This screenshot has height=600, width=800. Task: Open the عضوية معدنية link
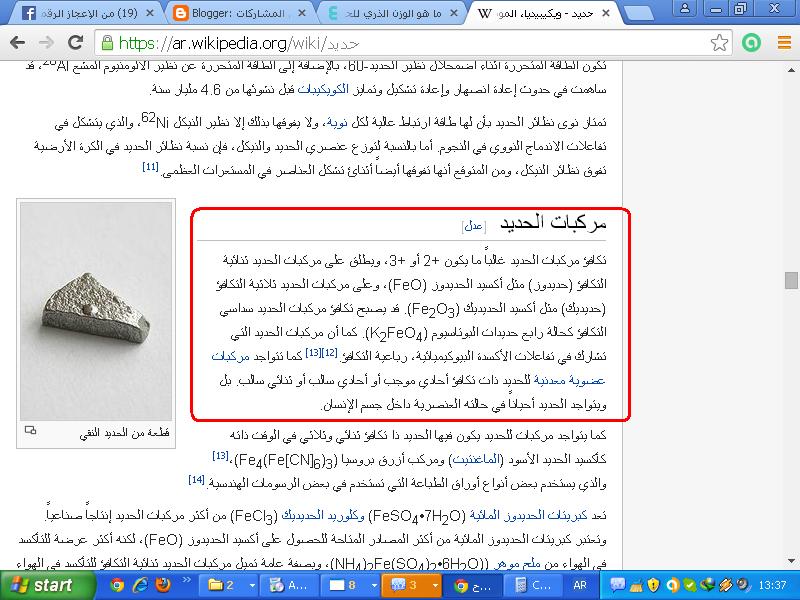tap(569, 380)
